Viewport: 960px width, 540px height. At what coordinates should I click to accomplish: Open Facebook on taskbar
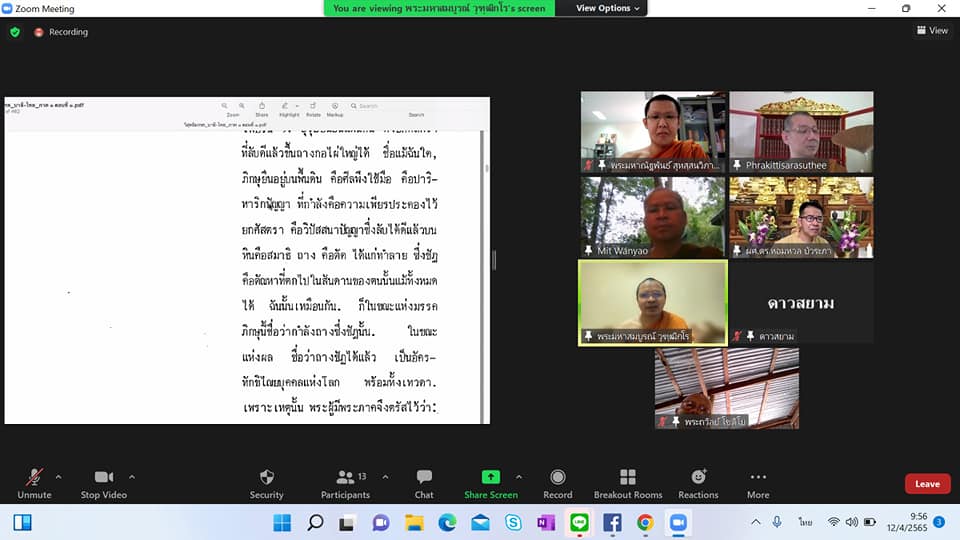612,523
